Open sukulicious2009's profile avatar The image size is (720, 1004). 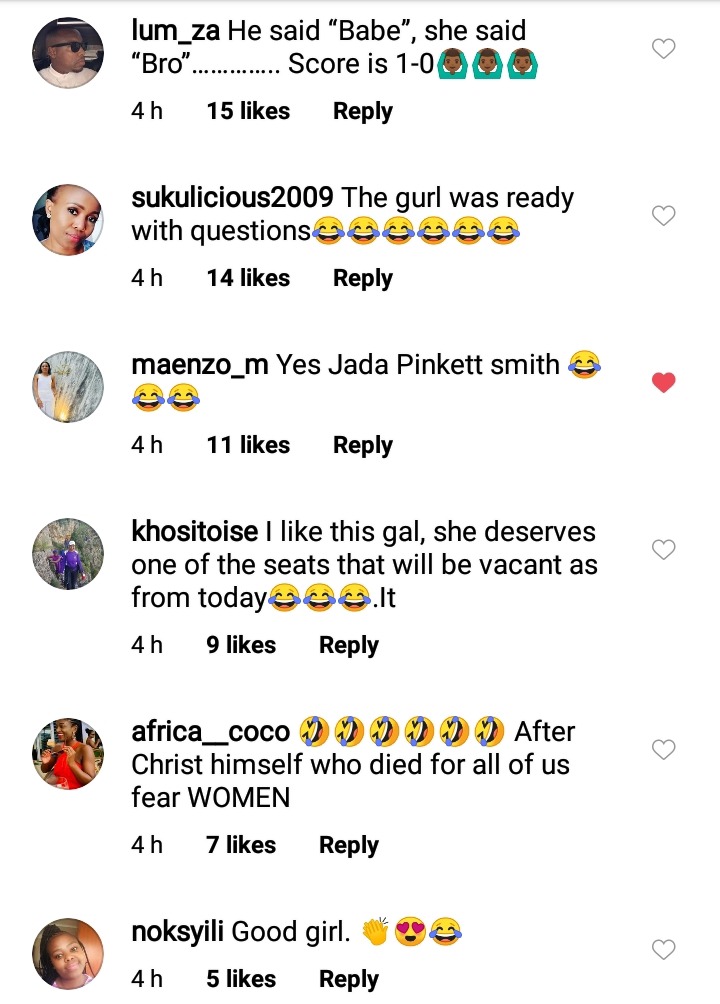(x=68, y=220)
